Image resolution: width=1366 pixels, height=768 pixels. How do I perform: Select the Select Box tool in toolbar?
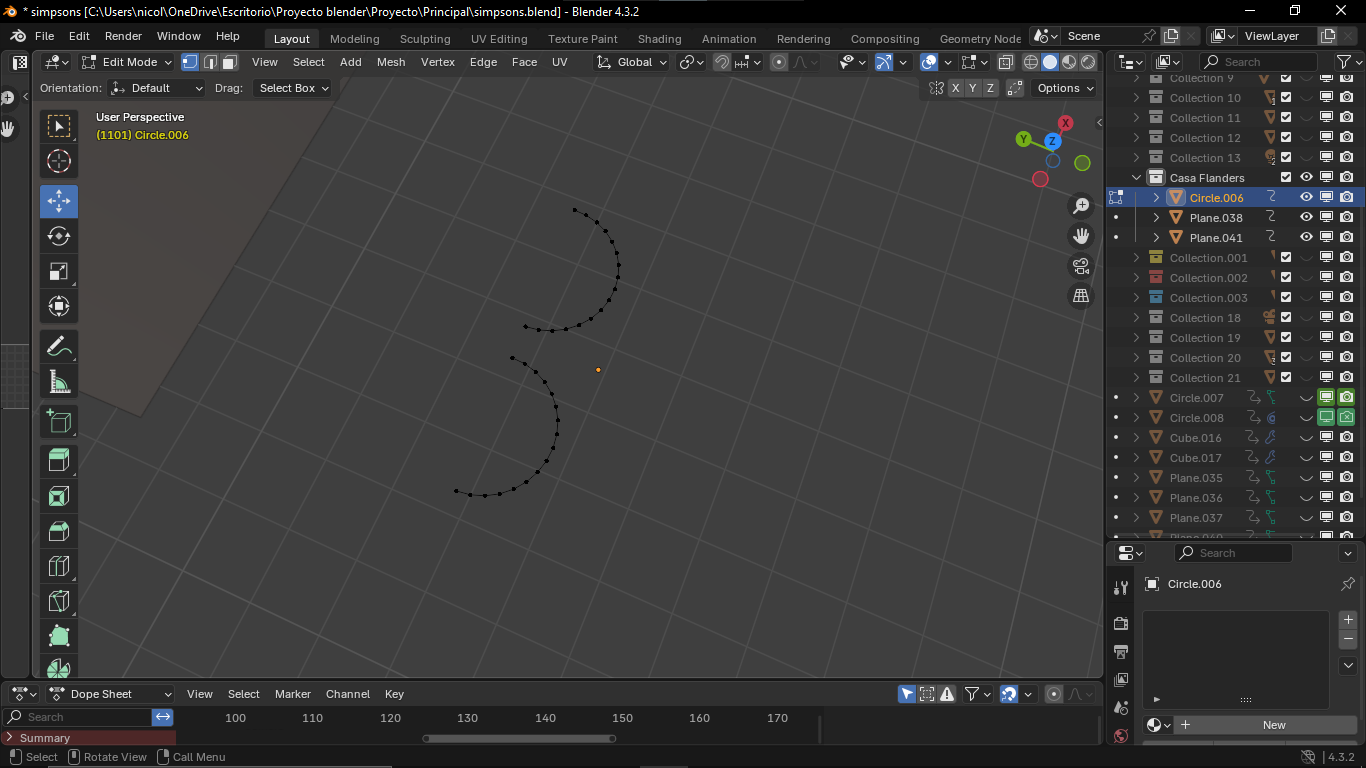(x=59, y=126)
